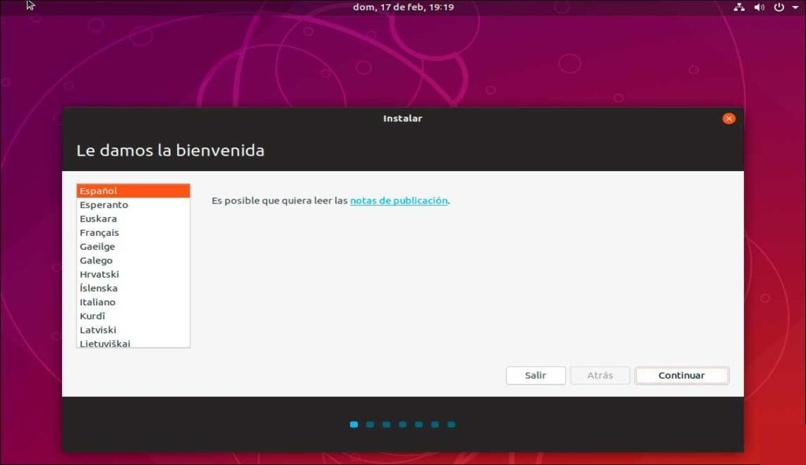Open the network status icon in top bar
806x465 pixels.
click(739, 7)
